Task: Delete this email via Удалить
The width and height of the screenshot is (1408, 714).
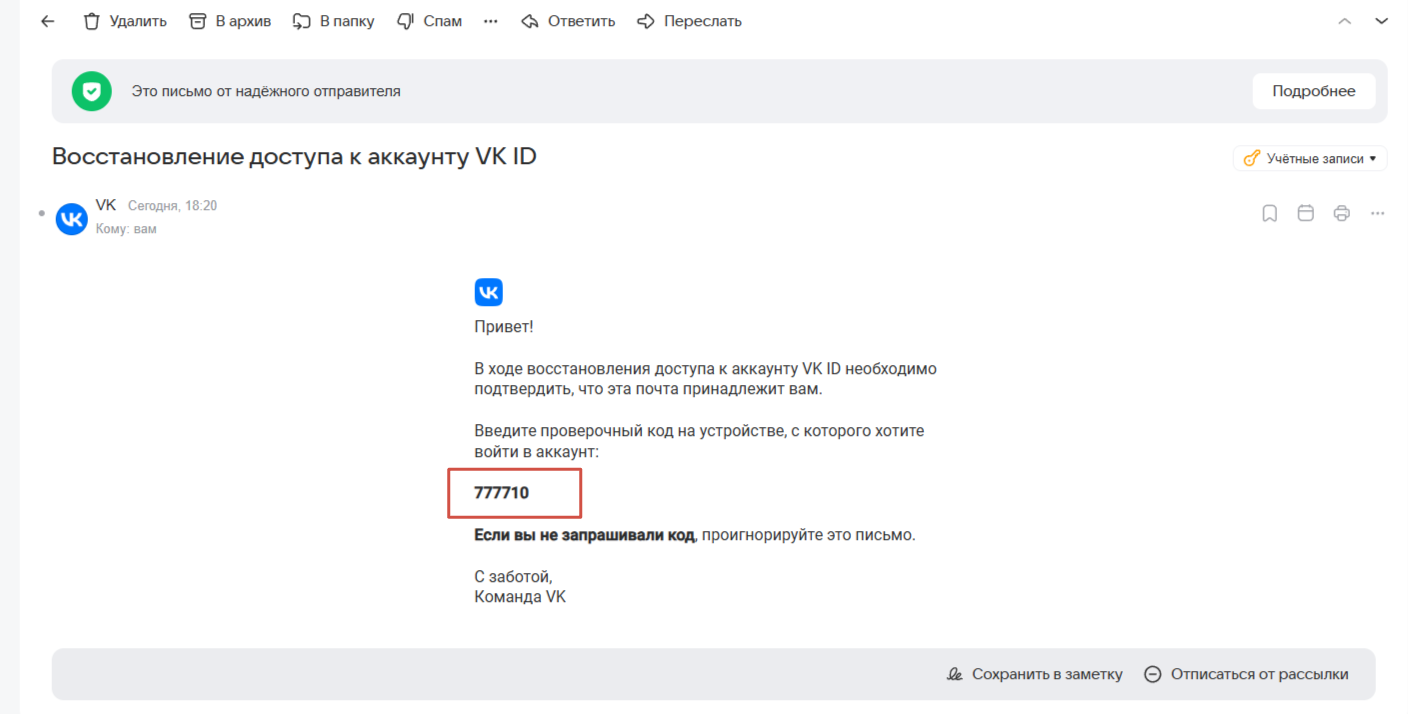Action: pos(125,21)
